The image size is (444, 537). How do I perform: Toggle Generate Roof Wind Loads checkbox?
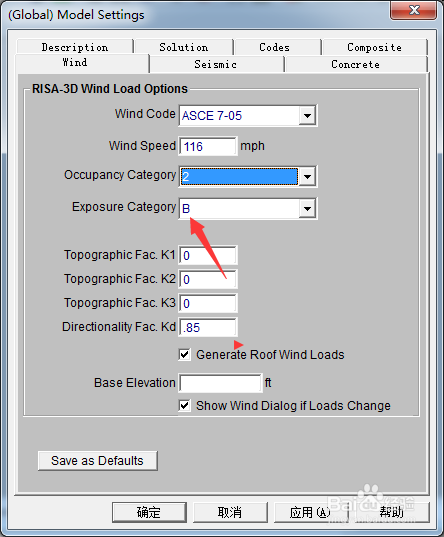click(184, 354)
